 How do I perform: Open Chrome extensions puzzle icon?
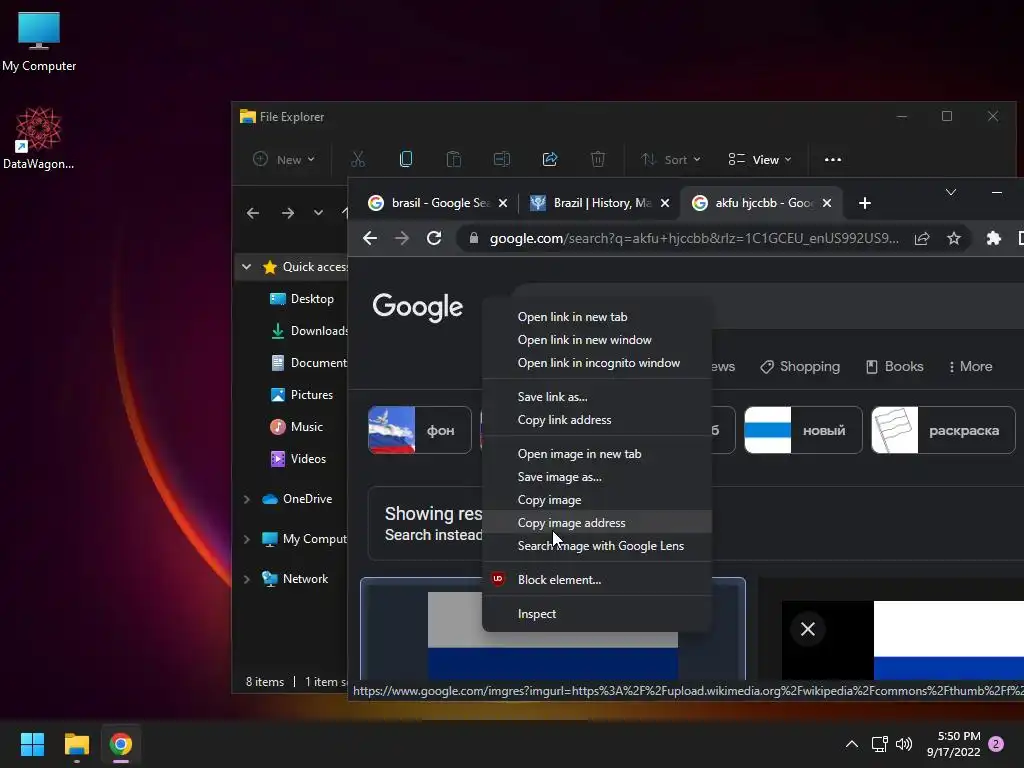point(993,238)
